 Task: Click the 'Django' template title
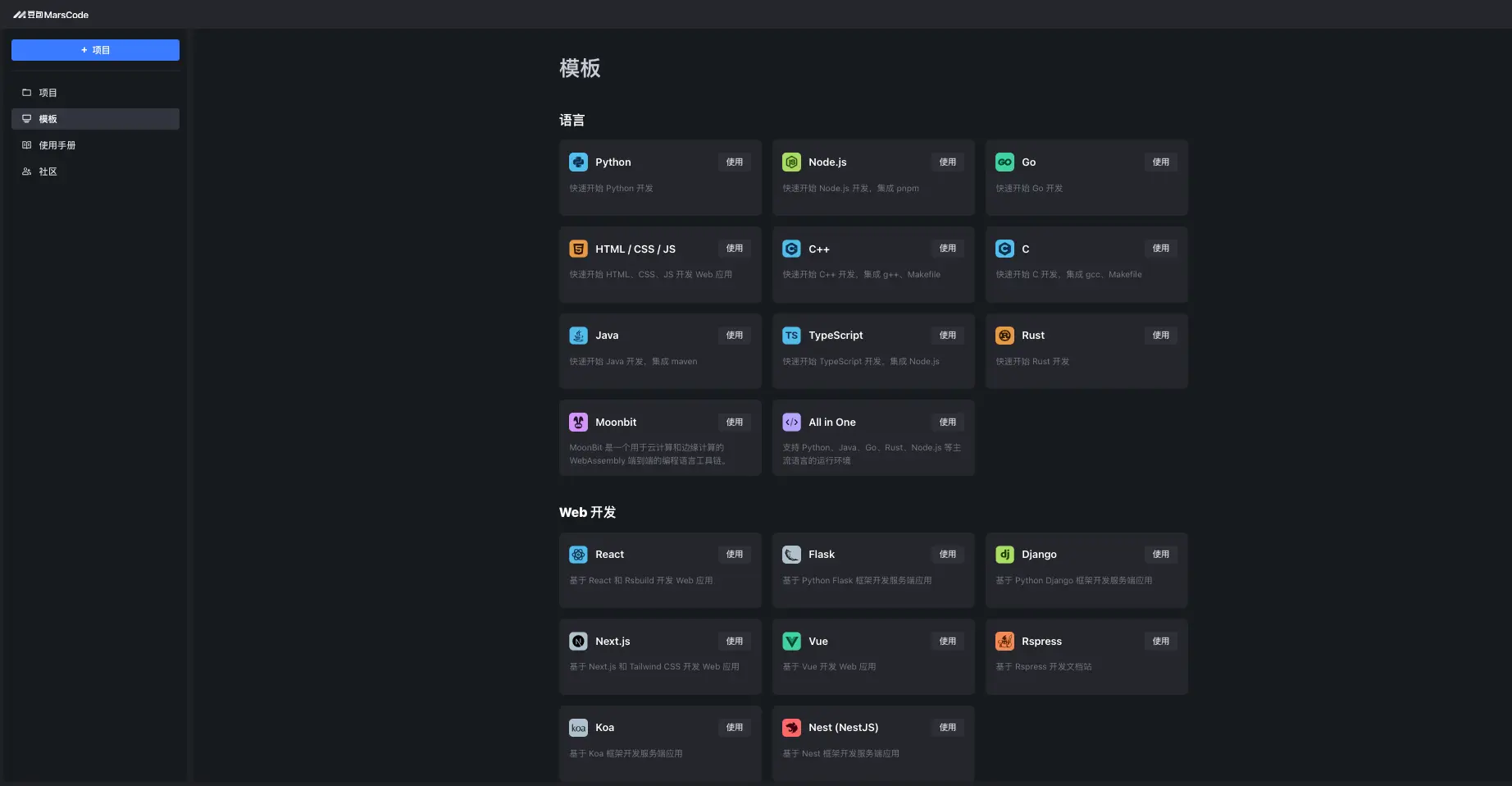click(x=1039, y=555)
